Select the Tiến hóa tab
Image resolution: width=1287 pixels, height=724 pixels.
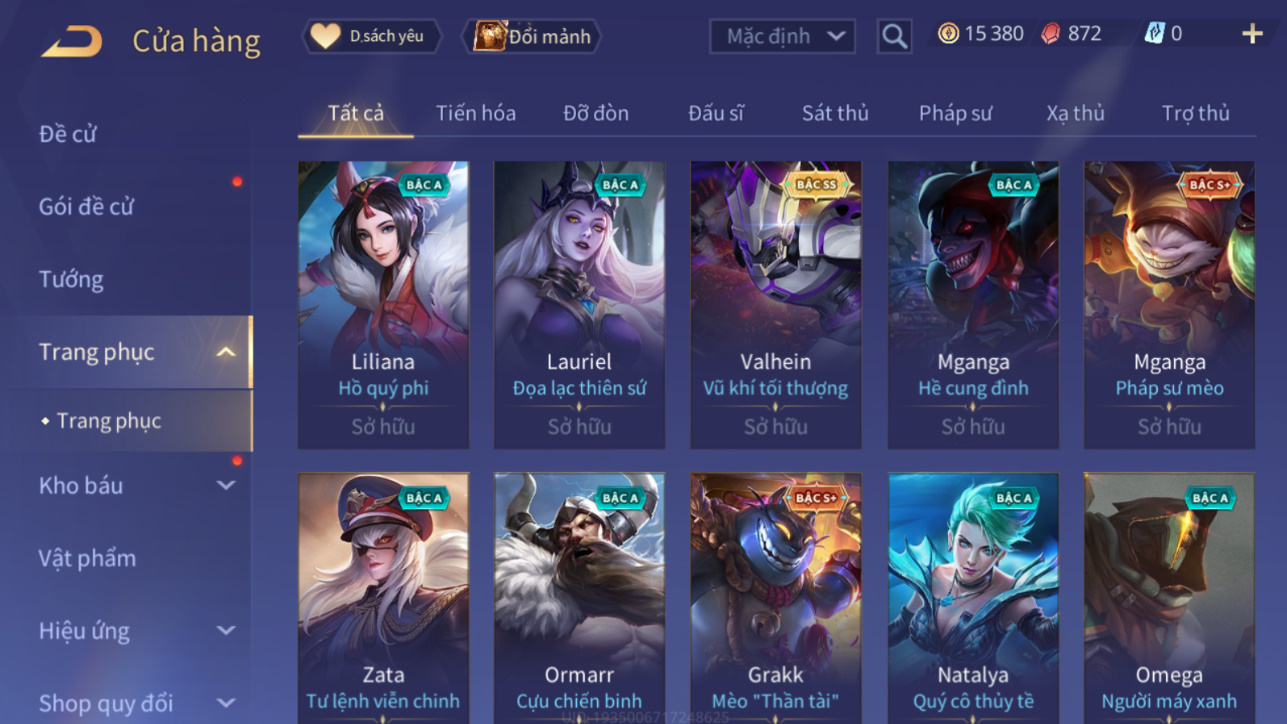(476, 113)
